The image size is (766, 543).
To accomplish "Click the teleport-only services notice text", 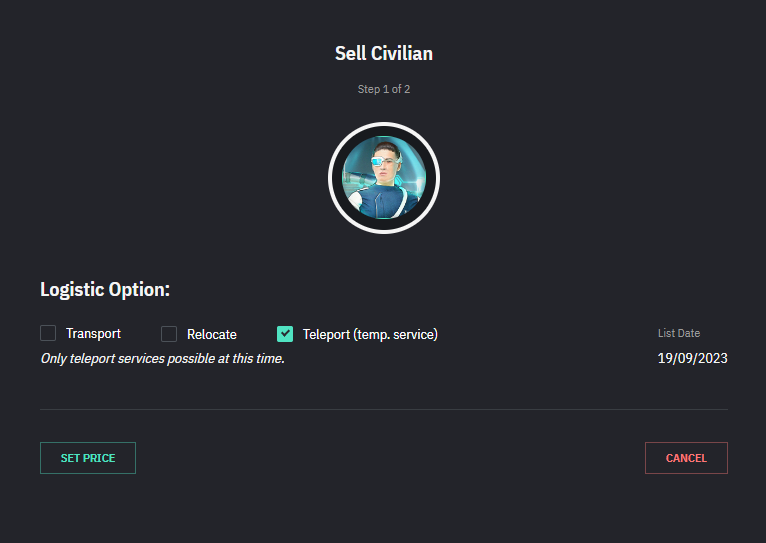I will click(162, 358).
